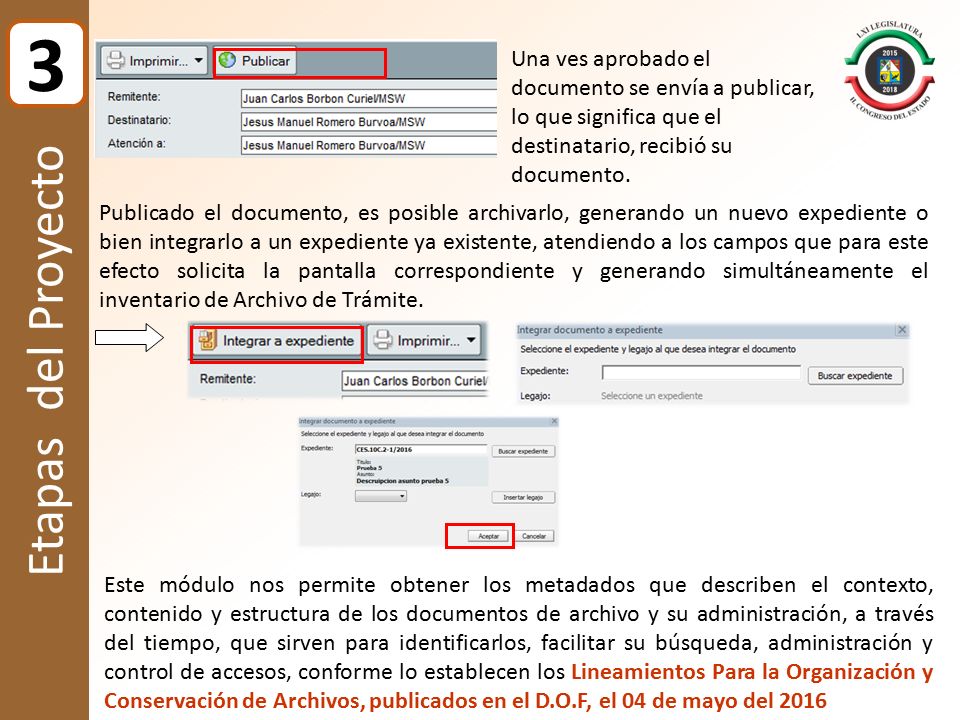Click the Atención a field

pos(369,145)
